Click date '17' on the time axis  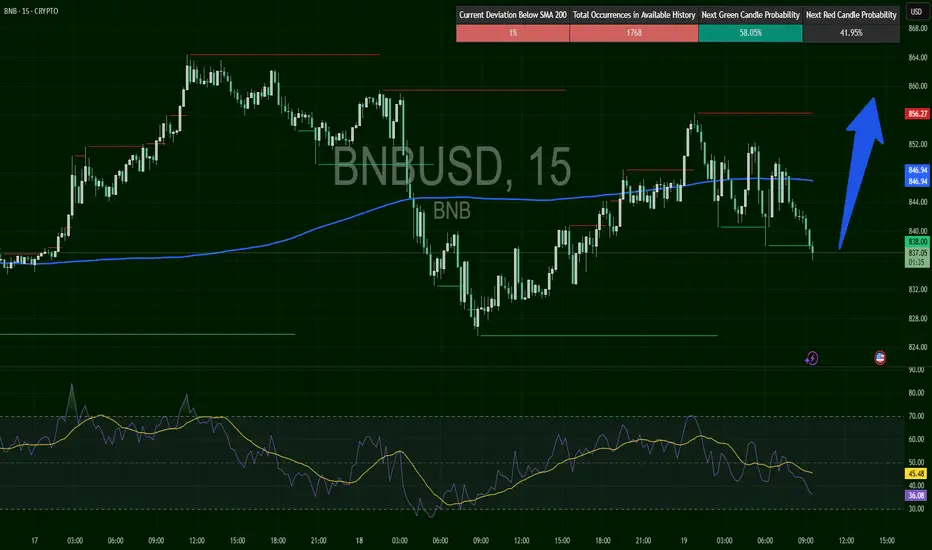click(34, 540)
